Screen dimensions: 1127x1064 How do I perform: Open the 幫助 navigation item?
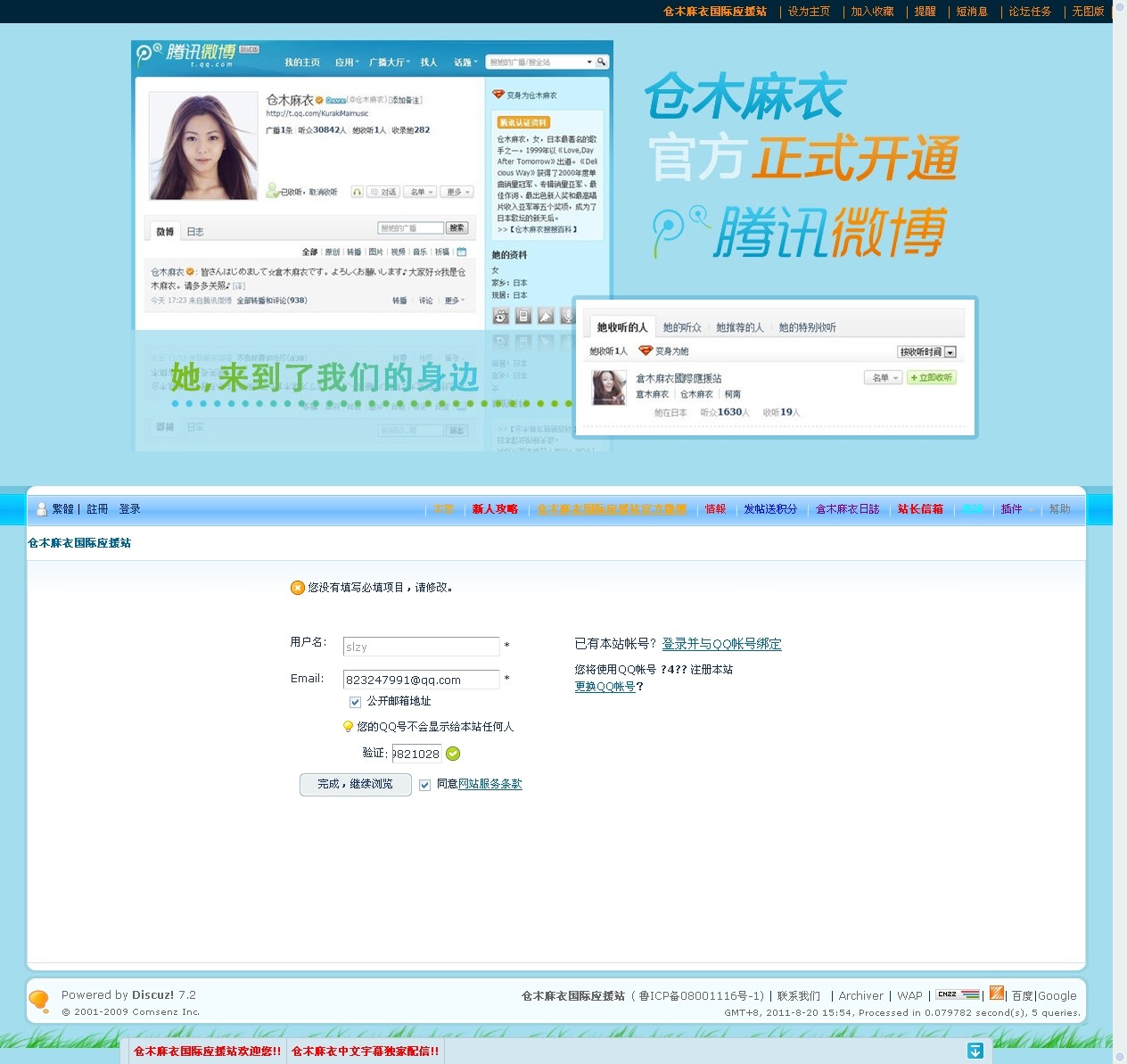(1059, 509)
